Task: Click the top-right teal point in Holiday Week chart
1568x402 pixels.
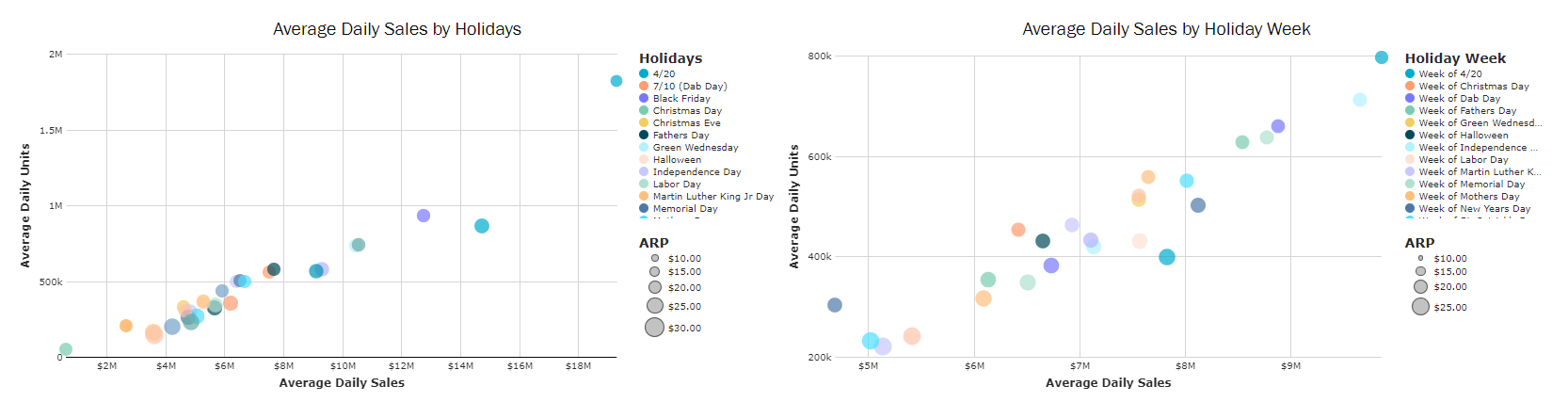Action: pos(1382,57)
